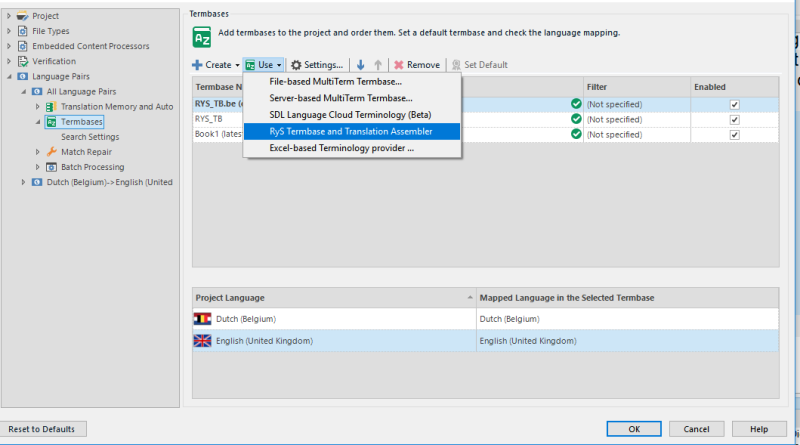The image size is (800, 445).
Task: Select Search Settings in tree
Action: pos(90,137)
